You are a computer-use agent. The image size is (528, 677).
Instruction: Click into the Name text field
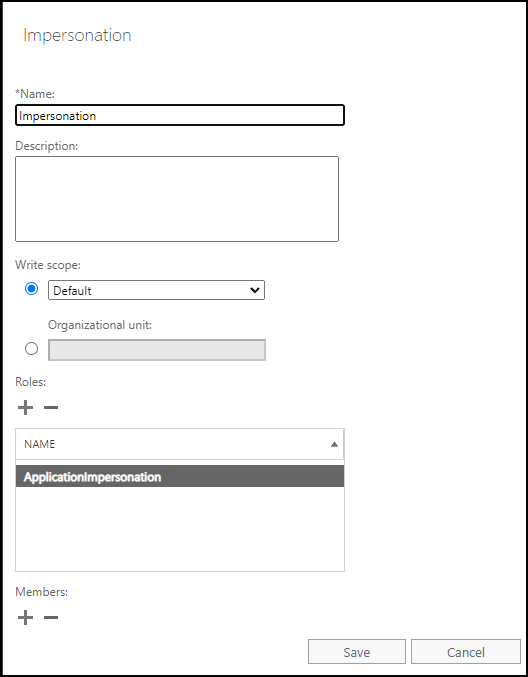point(180,115)
